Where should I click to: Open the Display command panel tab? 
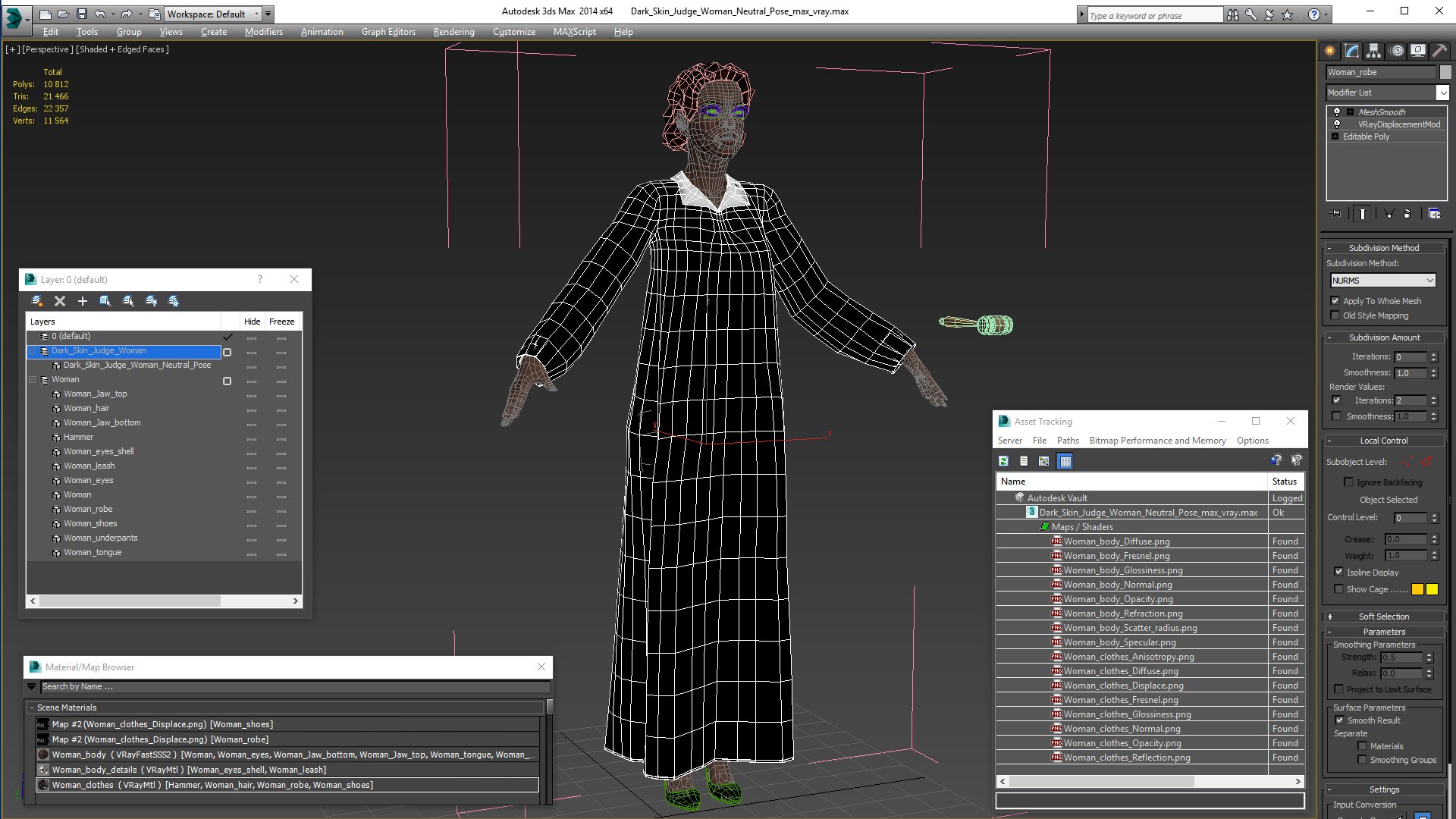tap(1417, 51)
